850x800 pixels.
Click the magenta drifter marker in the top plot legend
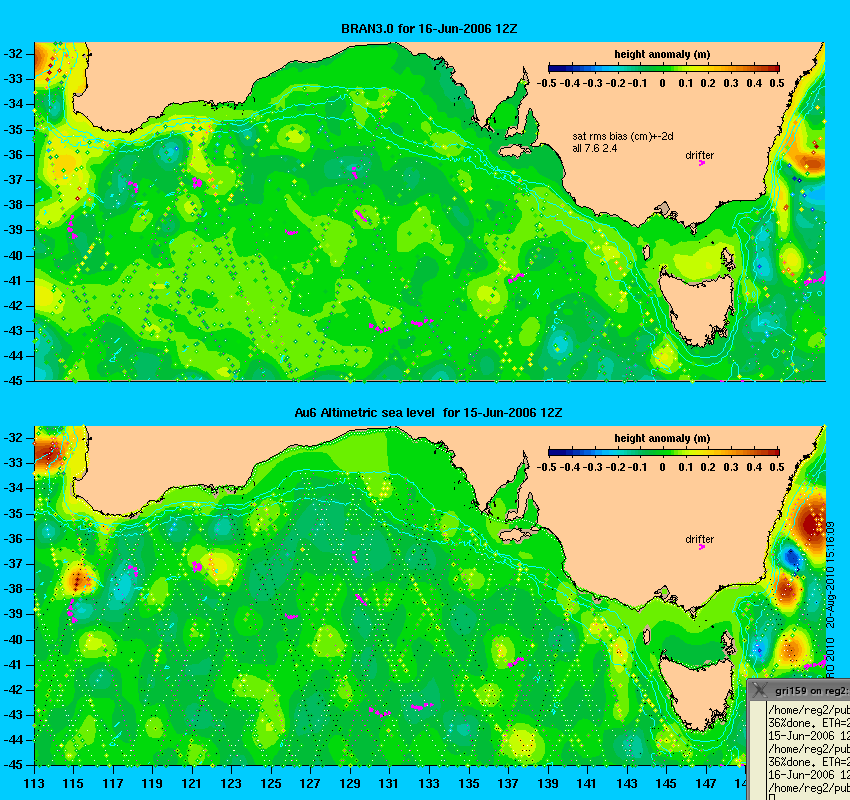[x=702, y=163]
